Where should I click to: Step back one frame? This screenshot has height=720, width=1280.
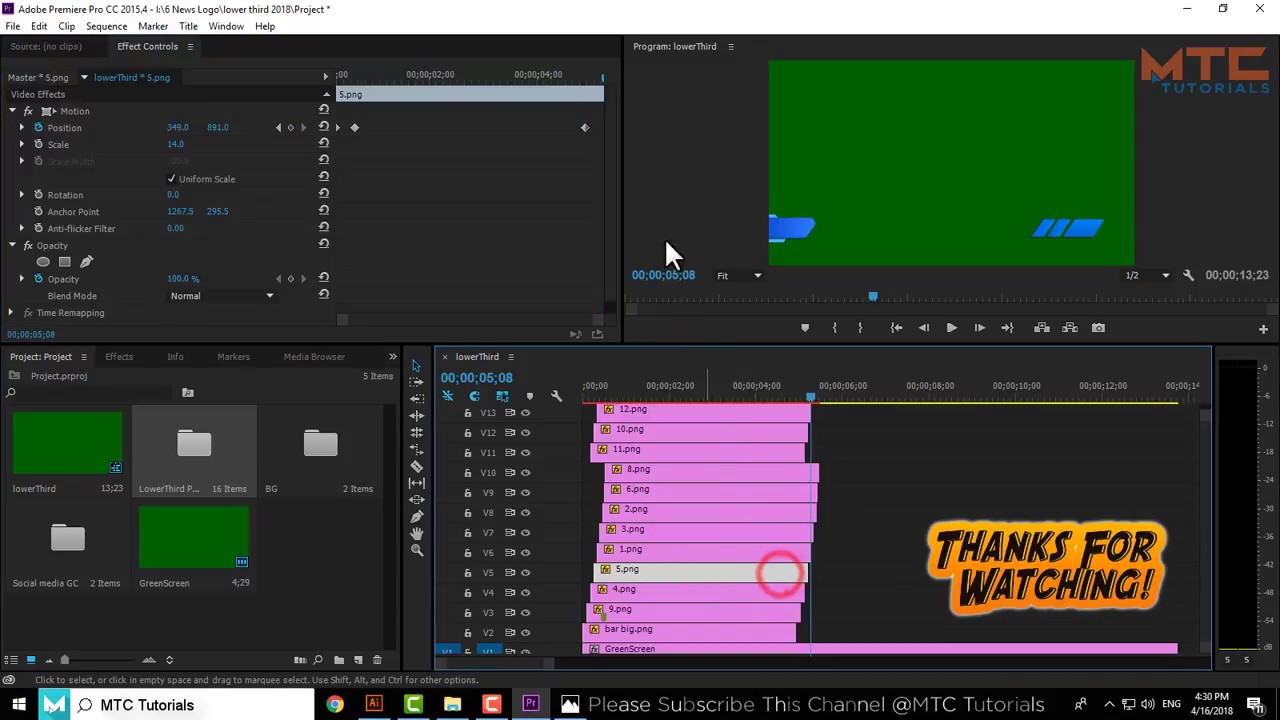click(x=924, y=328)
